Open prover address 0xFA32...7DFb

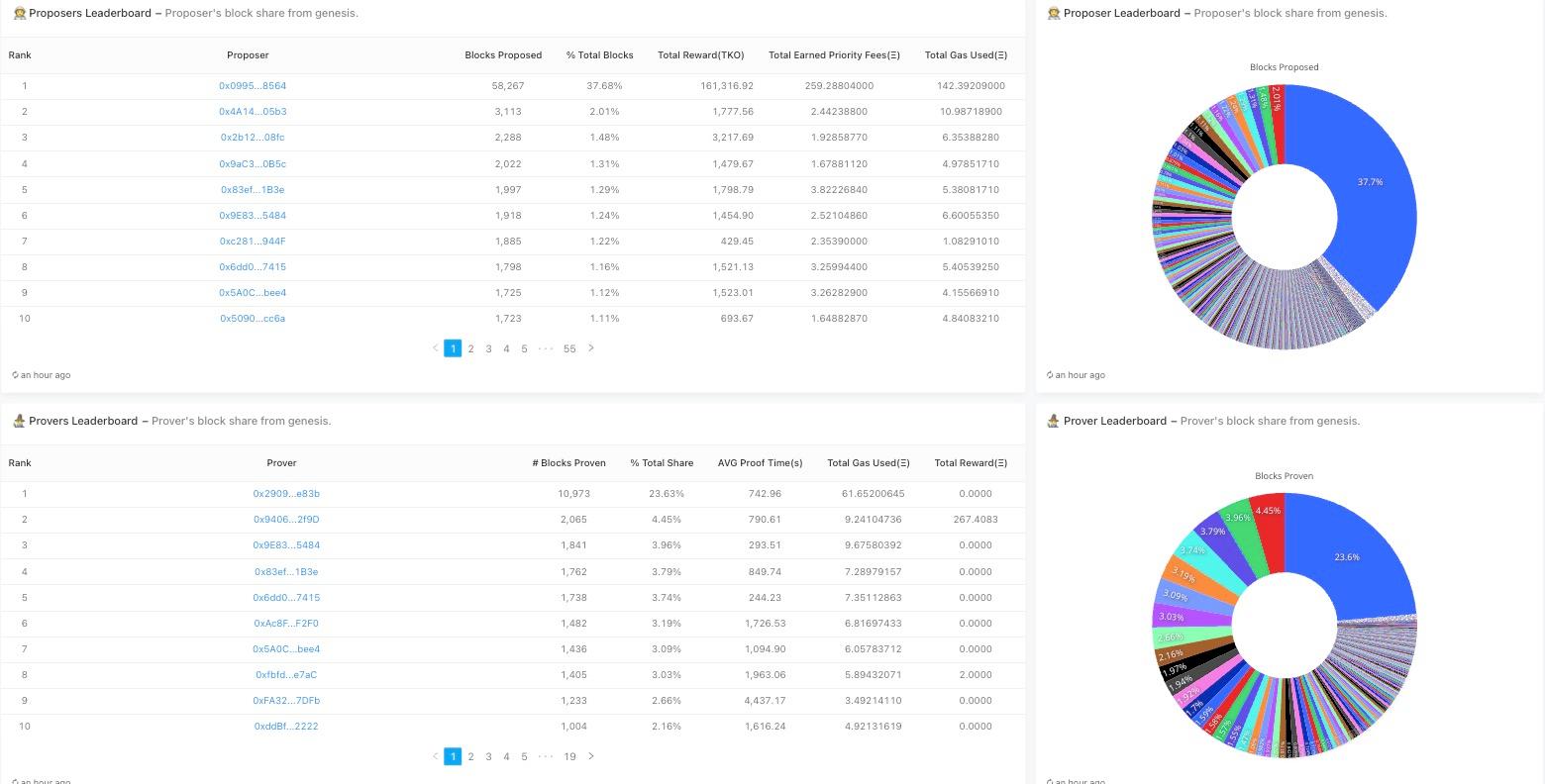tap(286, 701)
